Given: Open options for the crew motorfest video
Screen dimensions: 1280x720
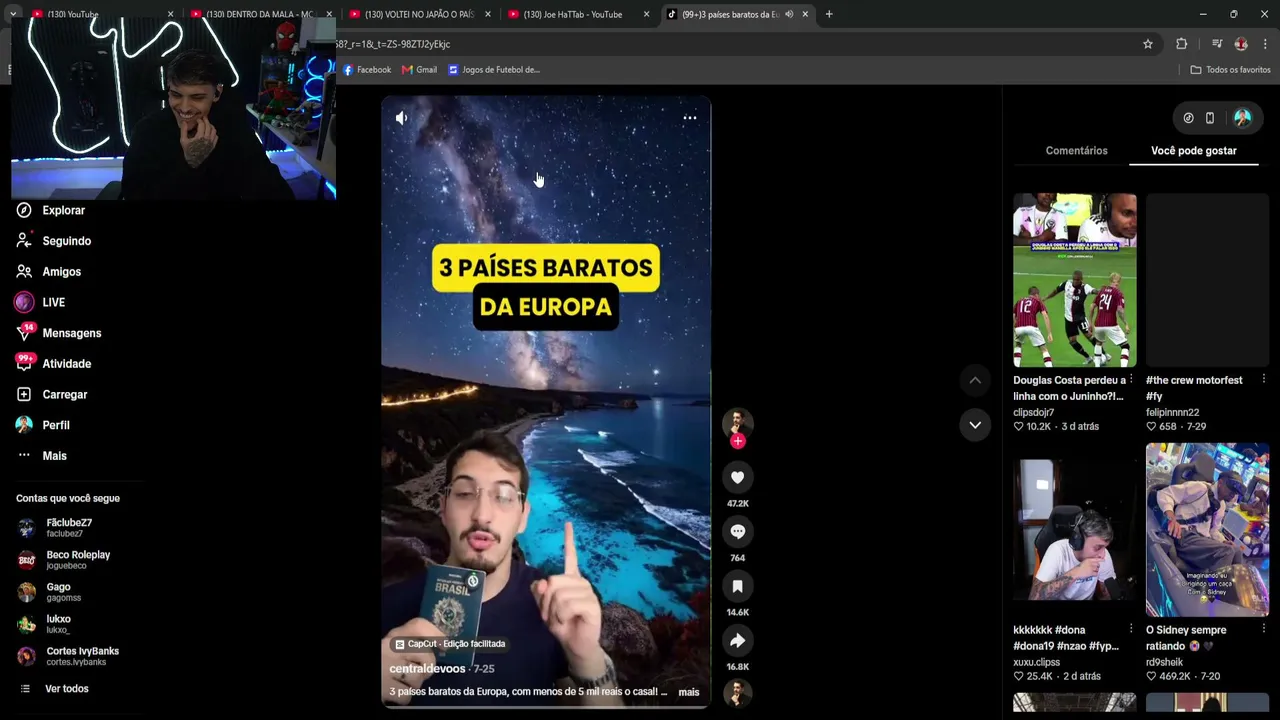Looking at the screenshot, I should click(1264, 379).
